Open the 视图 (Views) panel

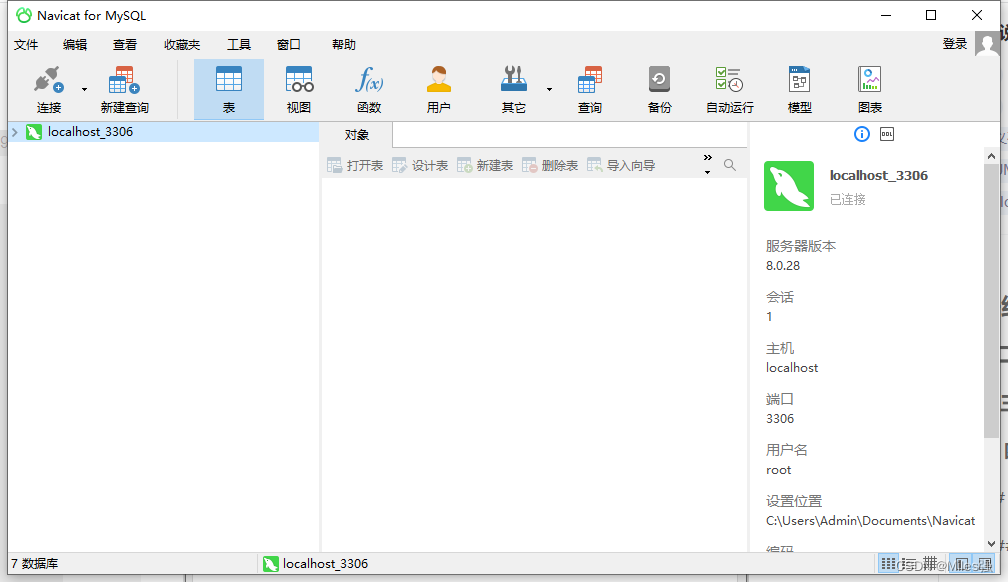298,88
